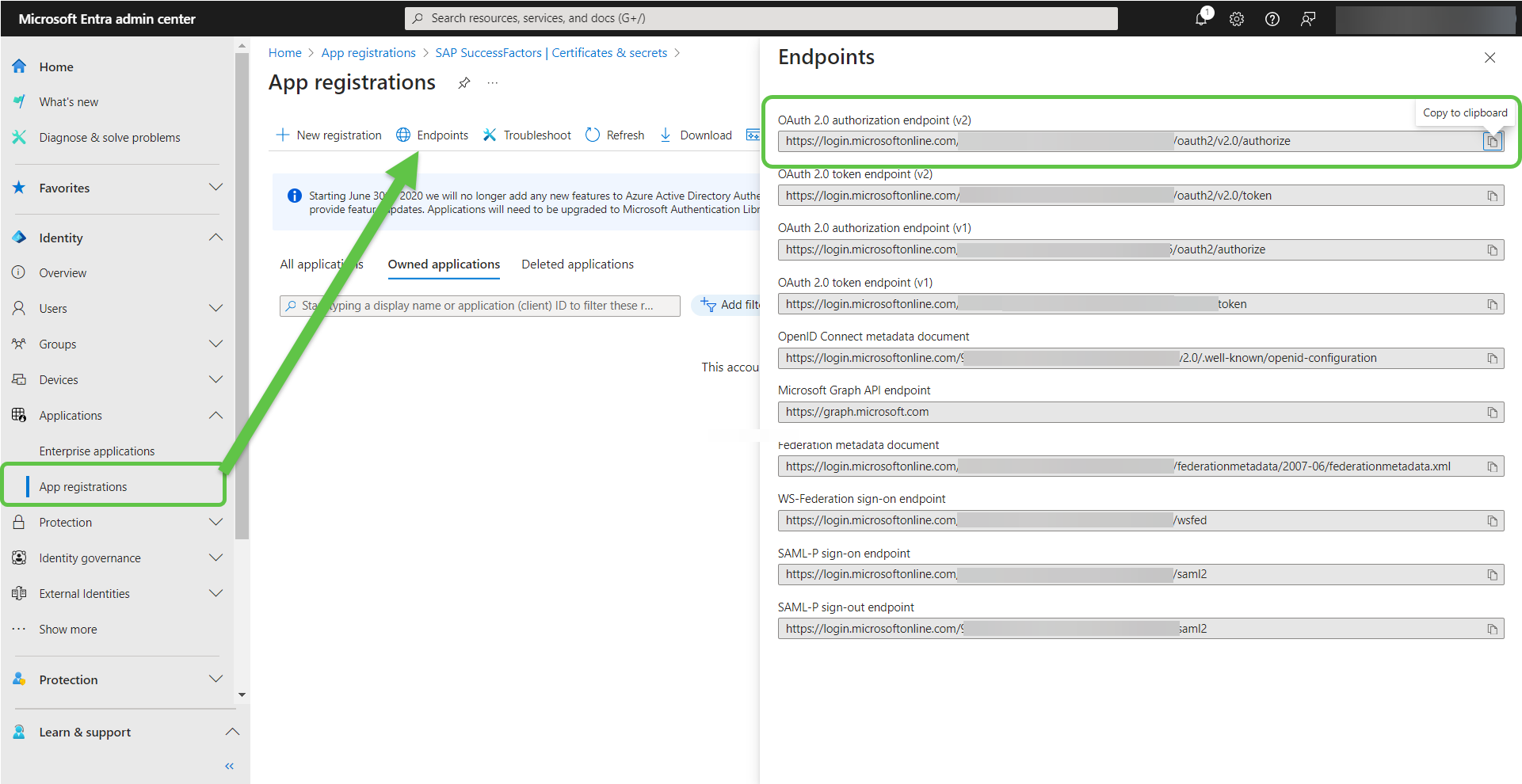Click Show more in sidebar
The height and width of the screenshot is (784, 1522).
[68, 630]
